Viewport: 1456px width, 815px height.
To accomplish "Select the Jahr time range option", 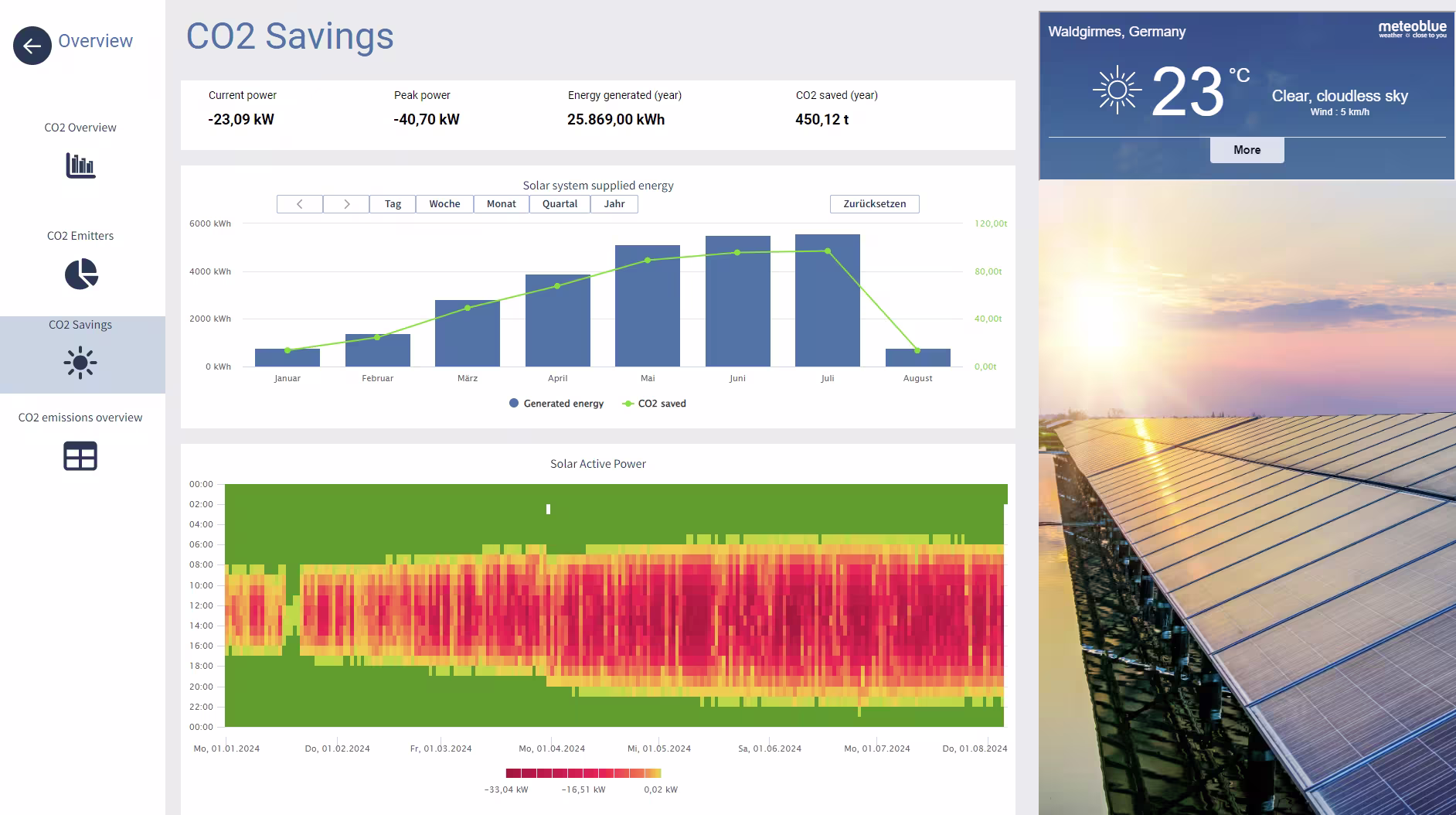I will coord(614,203).
